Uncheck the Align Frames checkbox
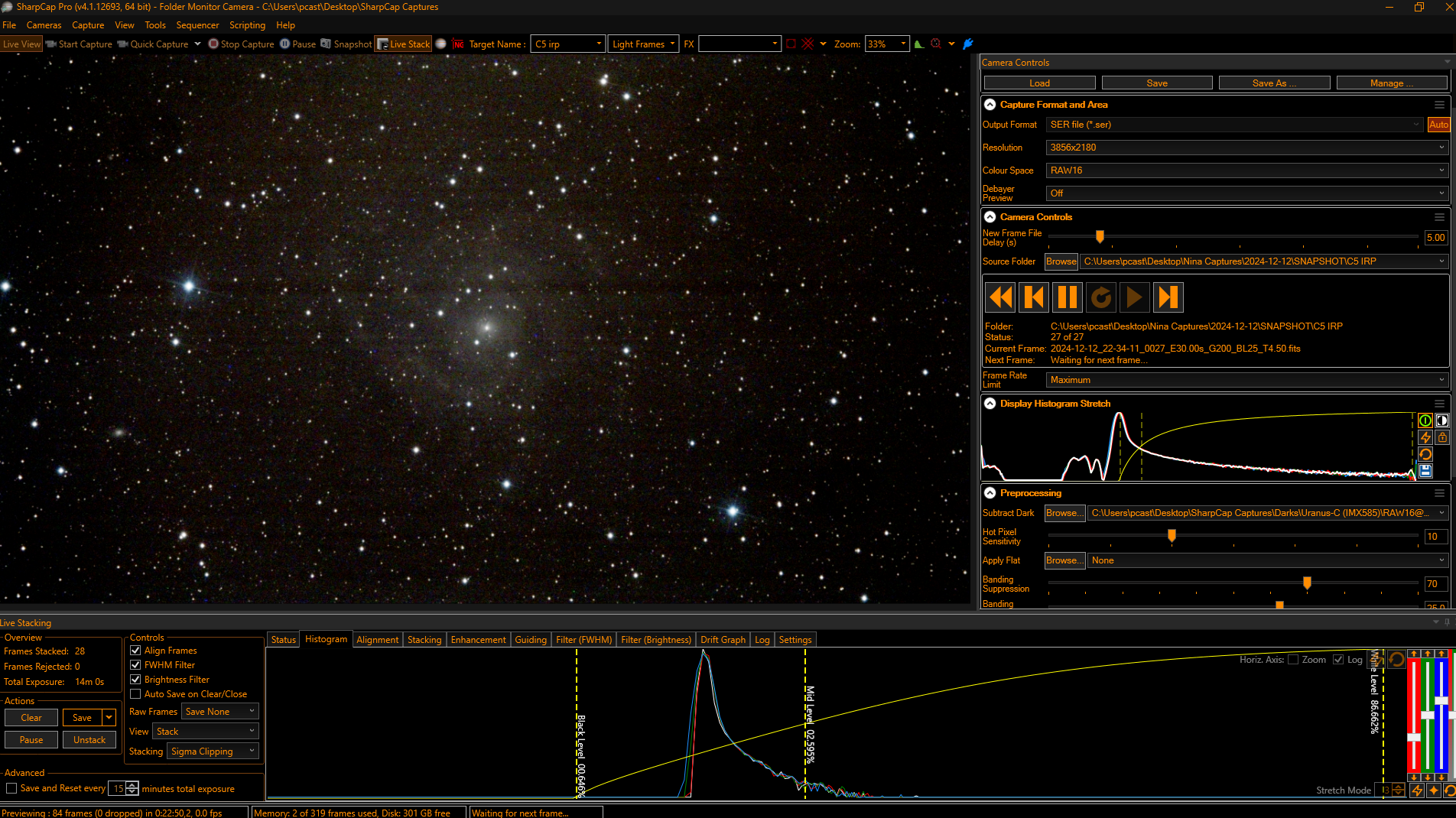 pyautogui.click(x=135, y=651)
